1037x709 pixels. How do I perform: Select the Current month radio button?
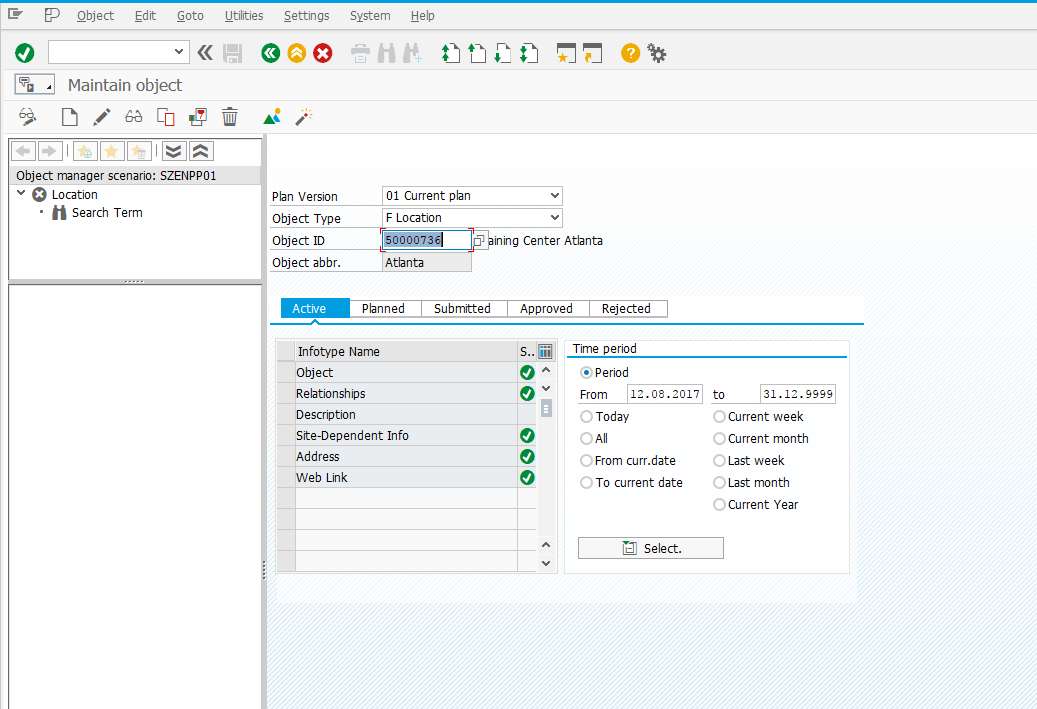pos(719,438)
